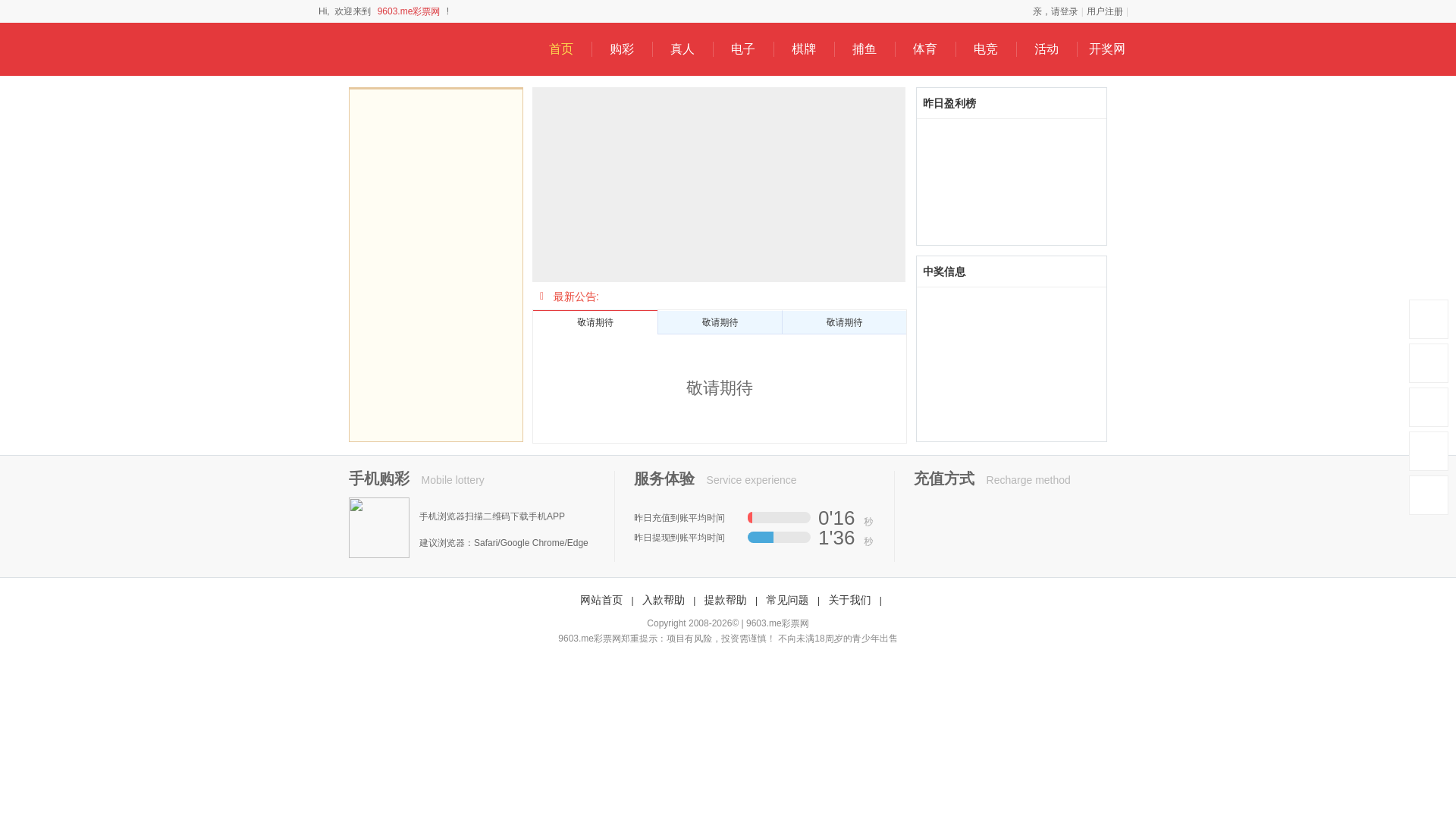Click the third floating sidebar button

[1429, 407]
